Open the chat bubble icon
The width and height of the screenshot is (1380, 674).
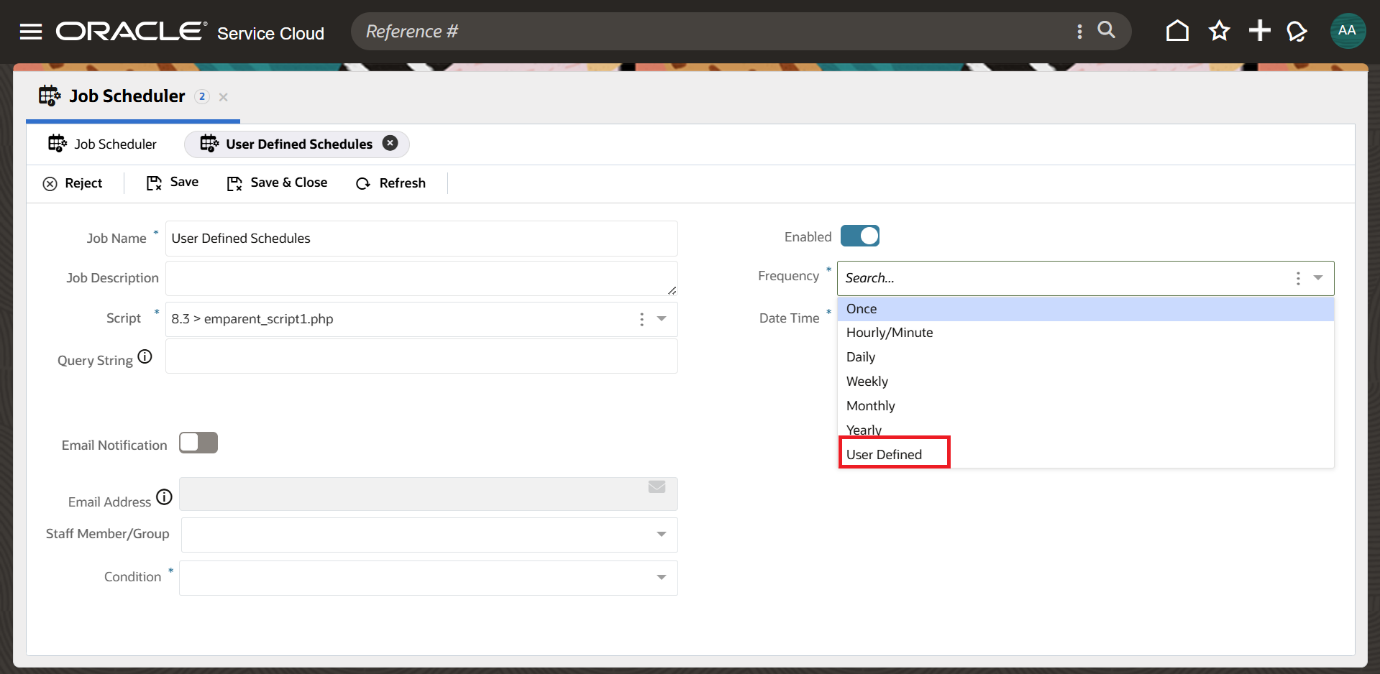point(1297,32)
